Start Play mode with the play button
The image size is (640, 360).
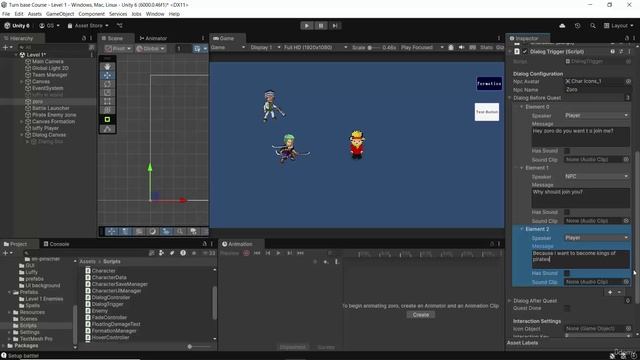pos(307,26)
